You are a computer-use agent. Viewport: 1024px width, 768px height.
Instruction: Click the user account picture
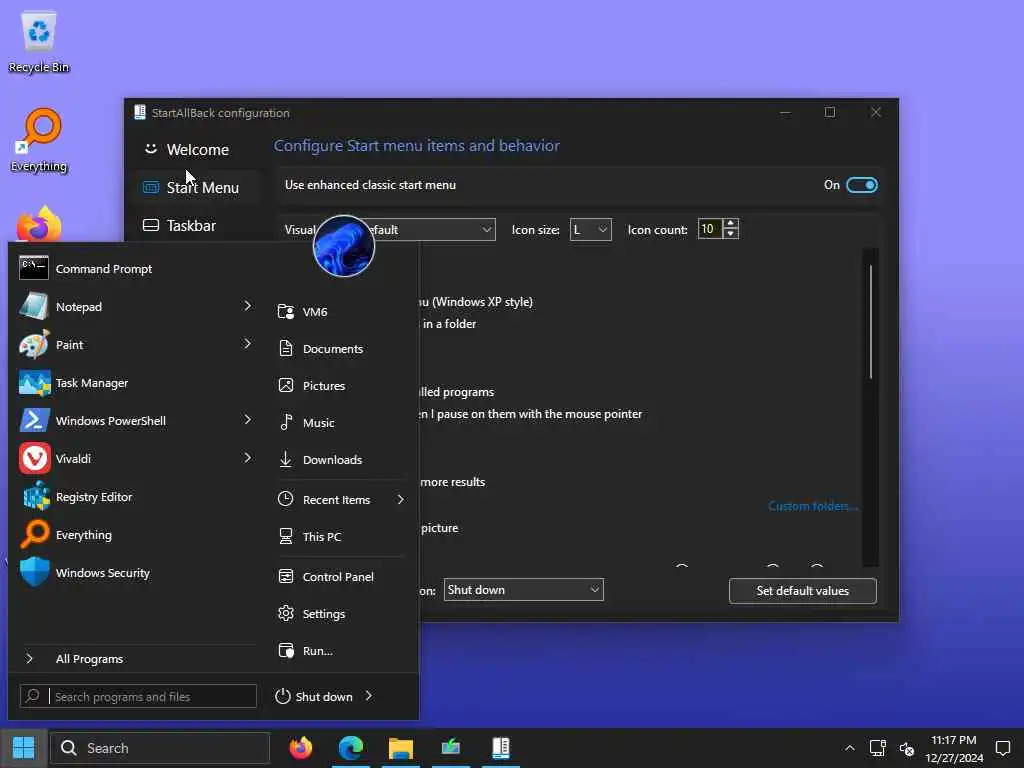tap(344, 246)
